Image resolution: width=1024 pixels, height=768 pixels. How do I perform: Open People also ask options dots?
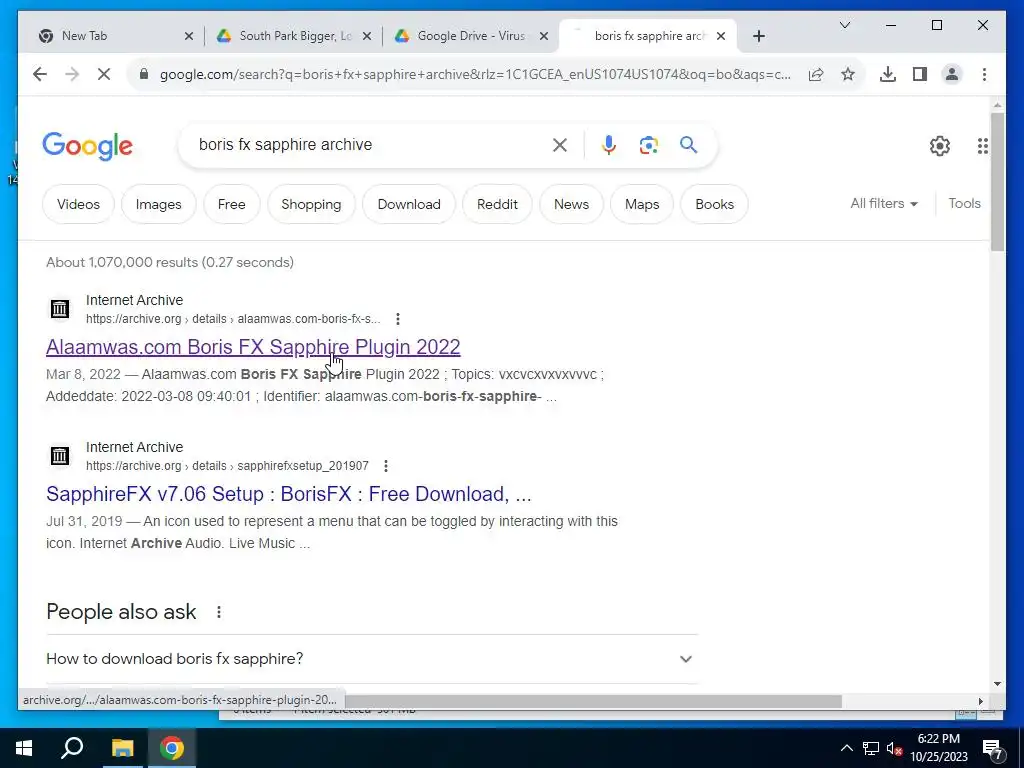tap(219, 612)
